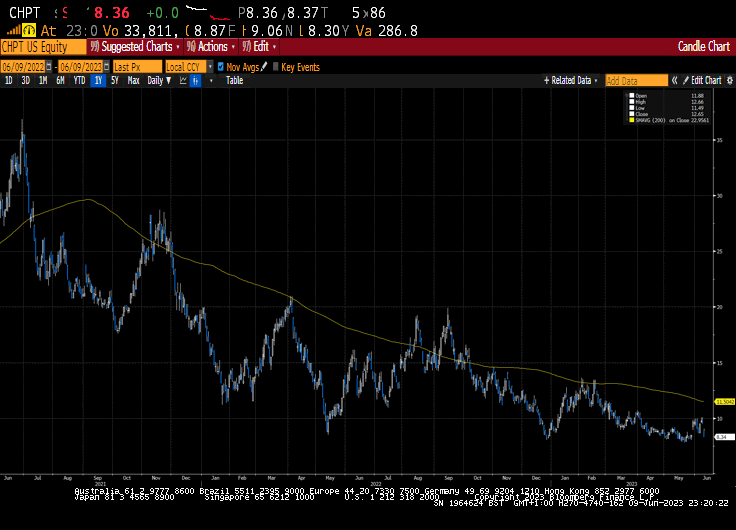Image resolution: width=736 pixels, height=530 pixels.
Task: Select the 5Y range tab
Action: 115,81
